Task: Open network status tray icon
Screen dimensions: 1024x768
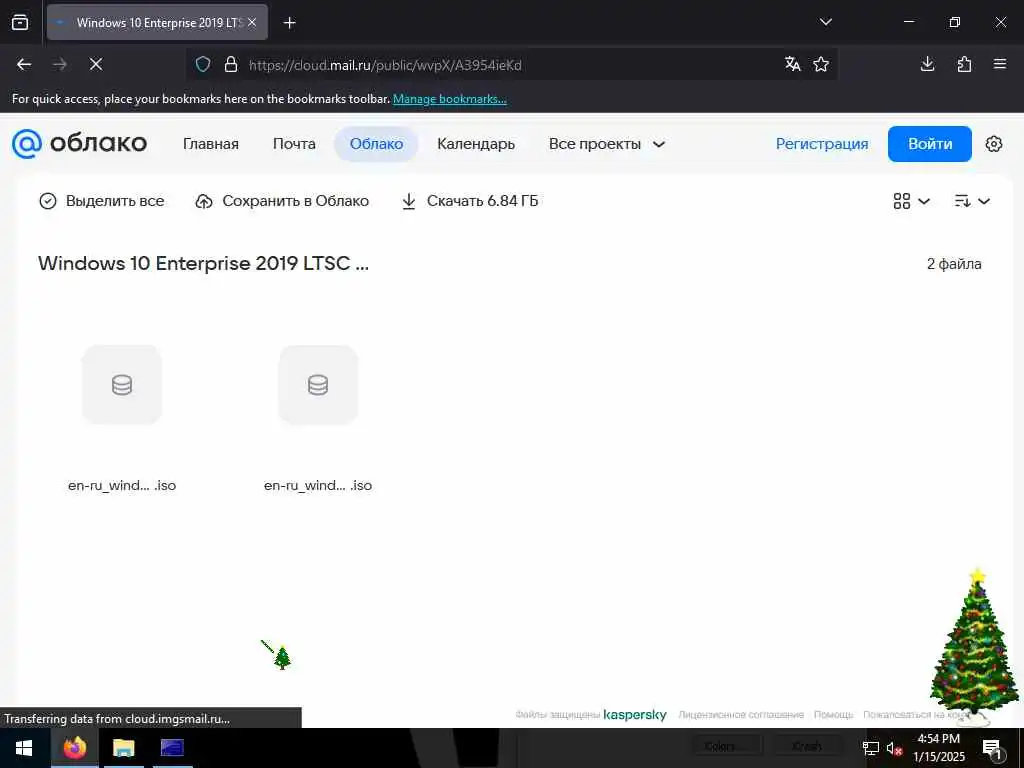Action: (x=871, y=748)
